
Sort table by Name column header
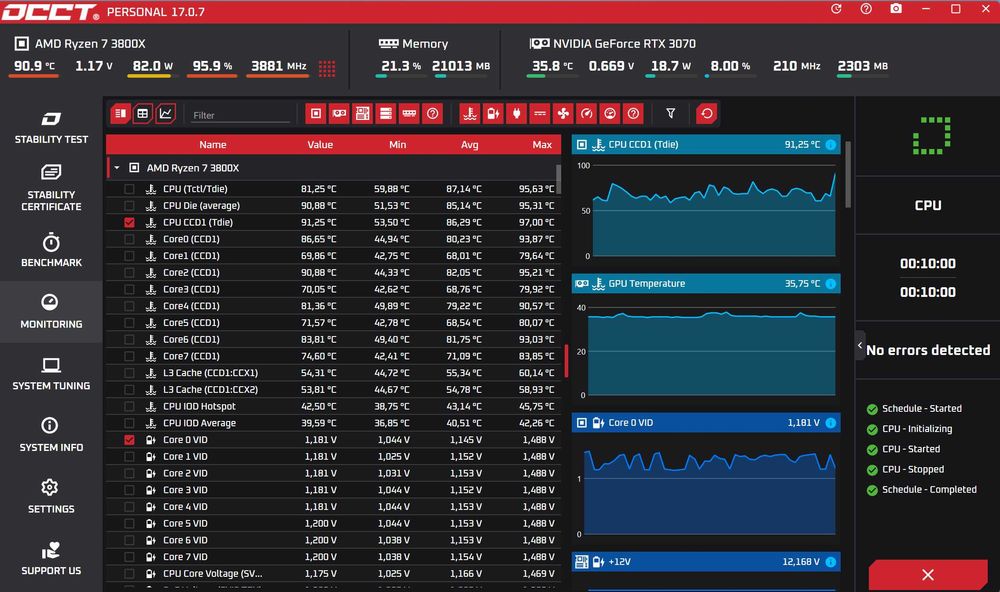(x=212, y=145)
